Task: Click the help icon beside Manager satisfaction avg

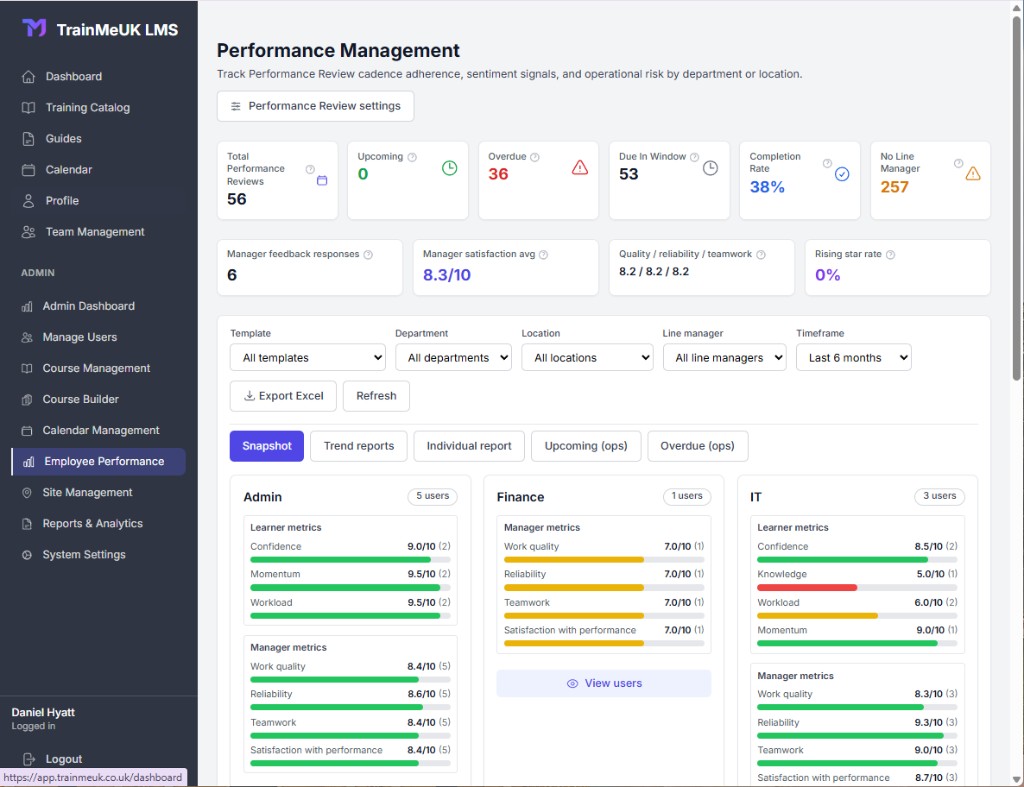Action: pyautogui.click(x=543, y=255)
